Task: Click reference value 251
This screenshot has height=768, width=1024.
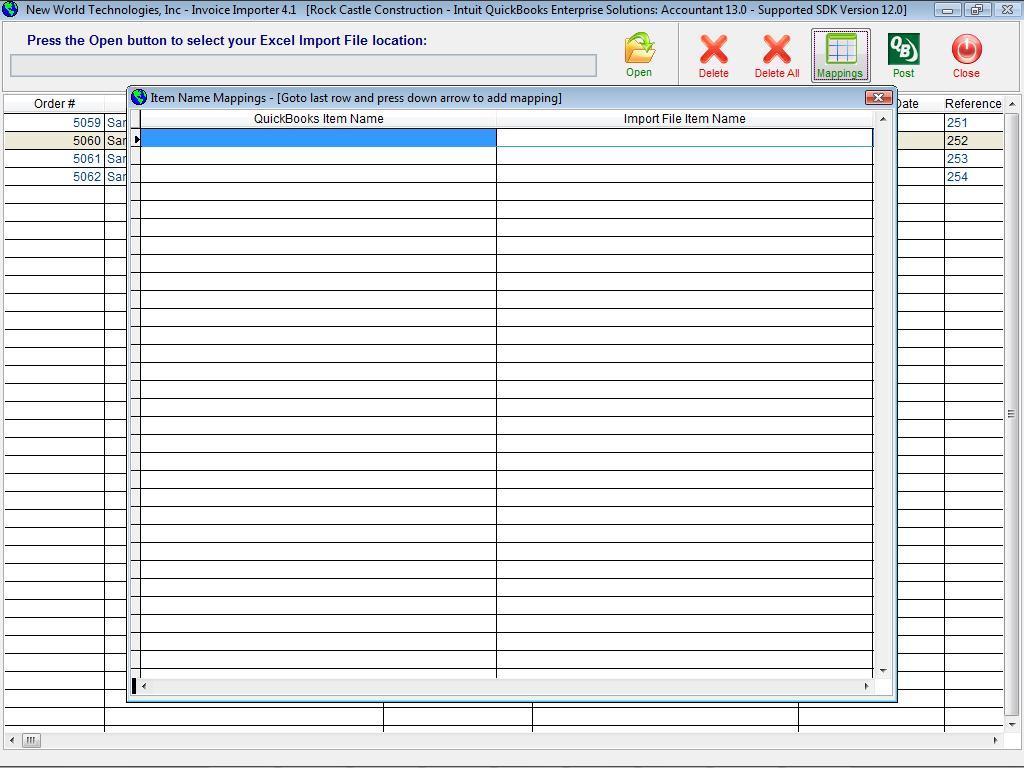Action: [957, 123]
